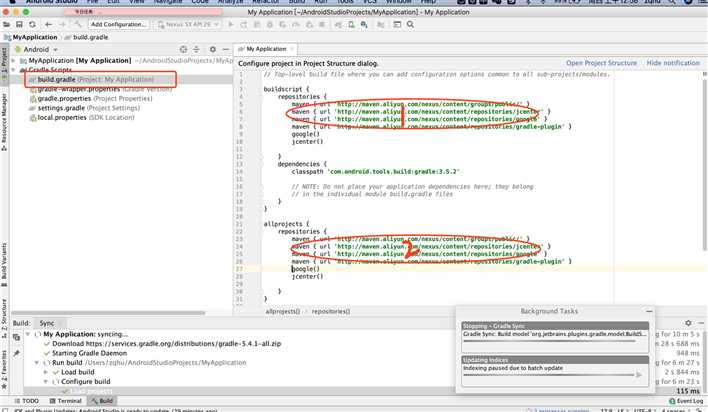Viewport: 708px width, 412px height.
Task: Open the VCS menu
Action: [x=370, y=2]
